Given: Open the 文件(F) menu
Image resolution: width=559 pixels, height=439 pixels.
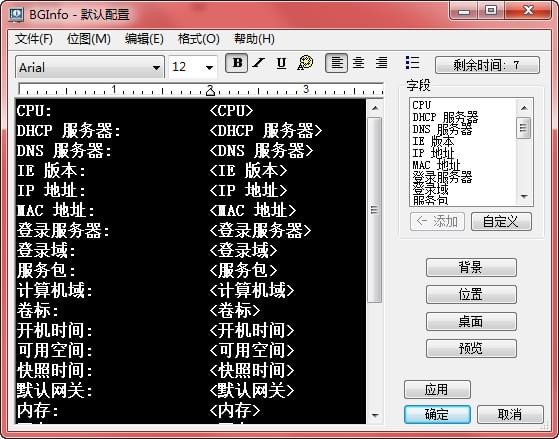Looking at the screenshot, I should 34,39.
